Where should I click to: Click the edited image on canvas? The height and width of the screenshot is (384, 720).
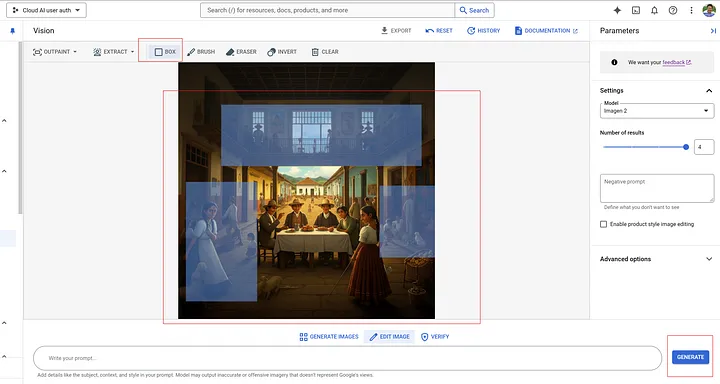[306, 191]
